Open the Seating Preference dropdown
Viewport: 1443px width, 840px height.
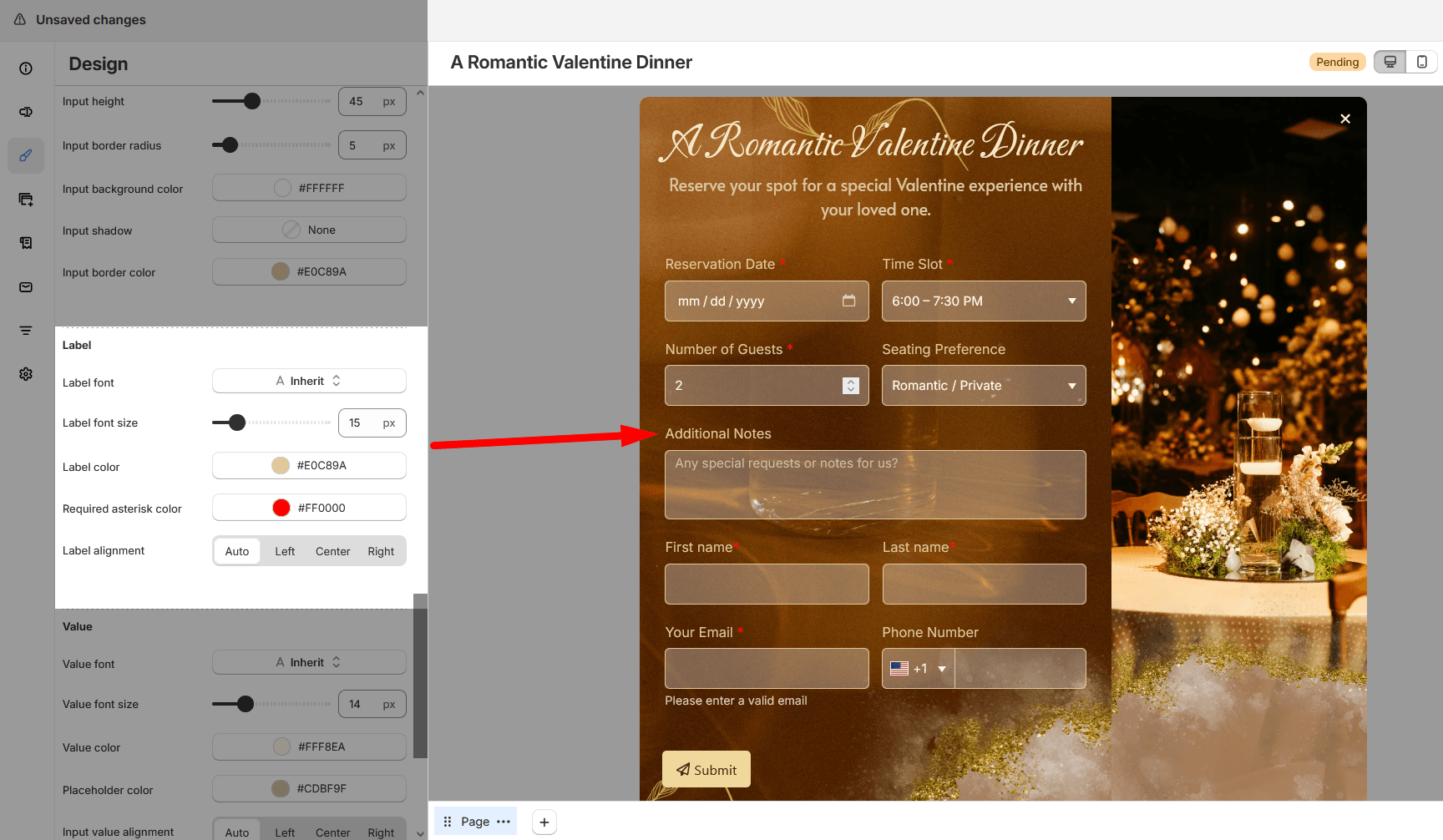pyautogui.click(x=984, y=386)
